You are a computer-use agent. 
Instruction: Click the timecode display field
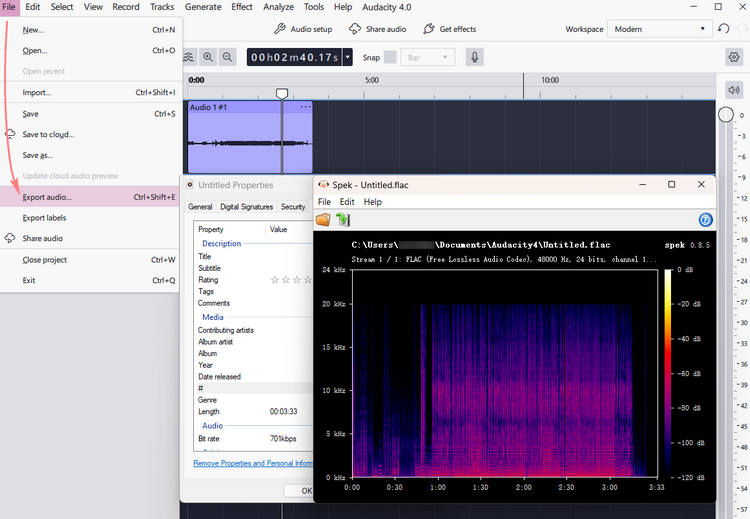[294, 57]
